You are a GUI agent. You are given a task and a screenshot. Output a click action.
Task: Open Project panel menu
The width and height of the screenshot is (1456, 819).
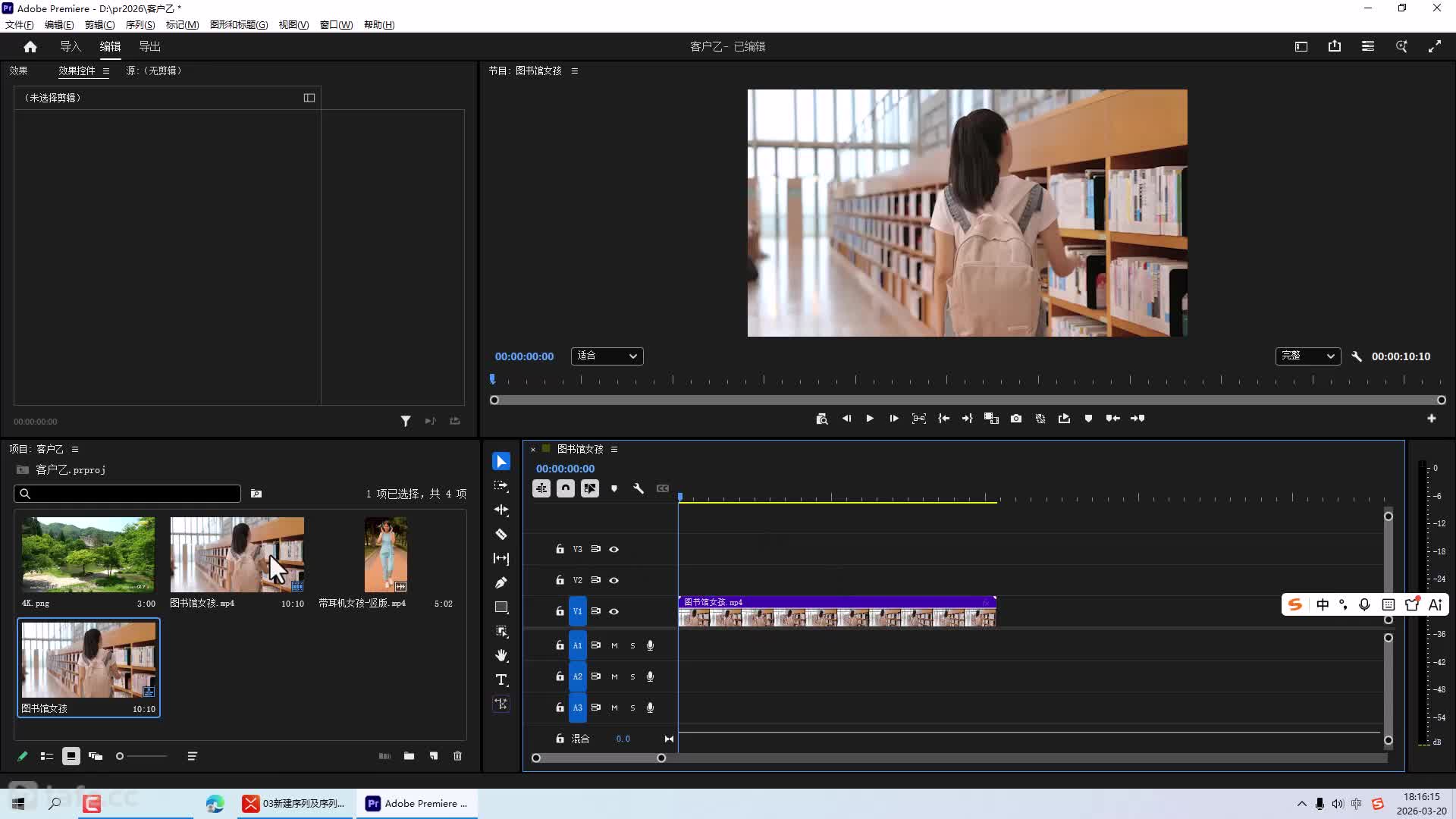point(75,449)
